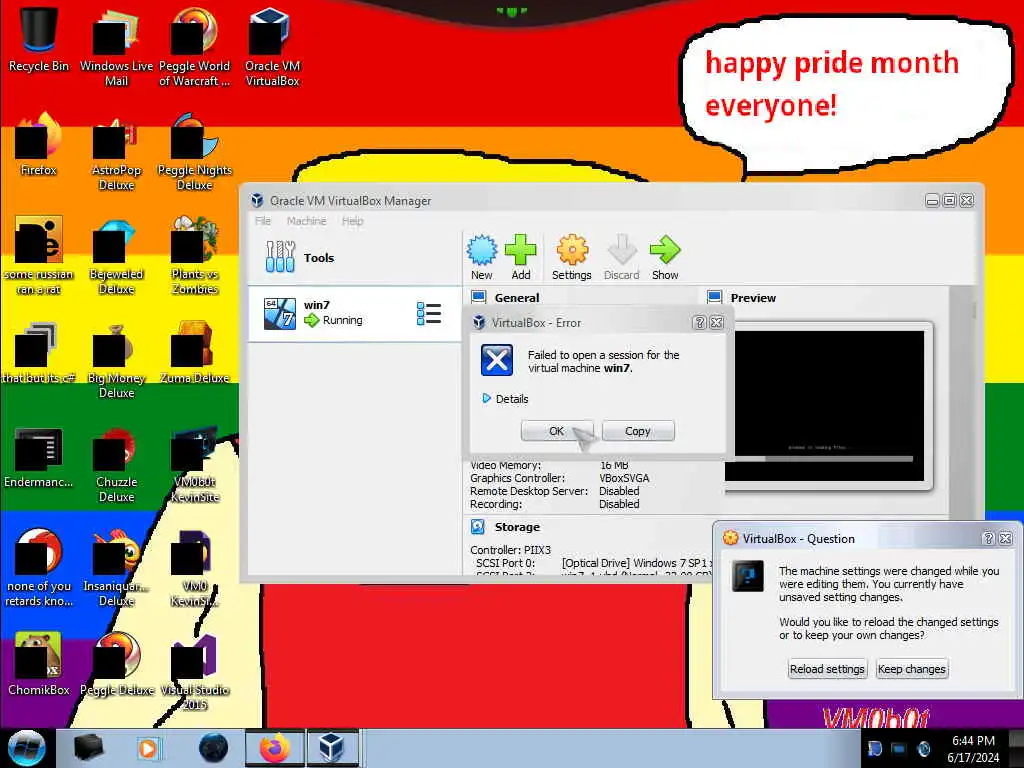The image size is (1024, 768).
Task: Close the VirtualBox Error dialog
Action: [716, 323]
